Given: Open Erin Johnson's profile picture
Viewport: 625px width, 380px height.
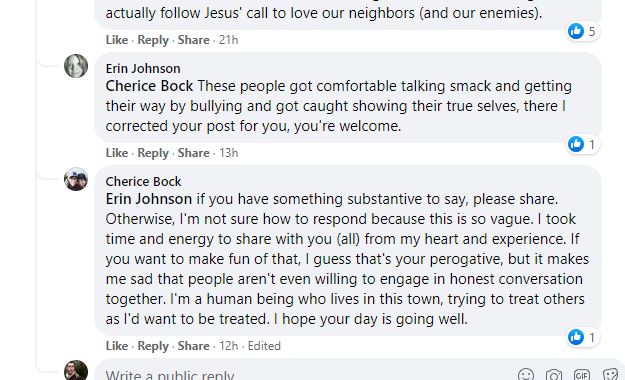Looking at the screenshot, I should [76, 66].
